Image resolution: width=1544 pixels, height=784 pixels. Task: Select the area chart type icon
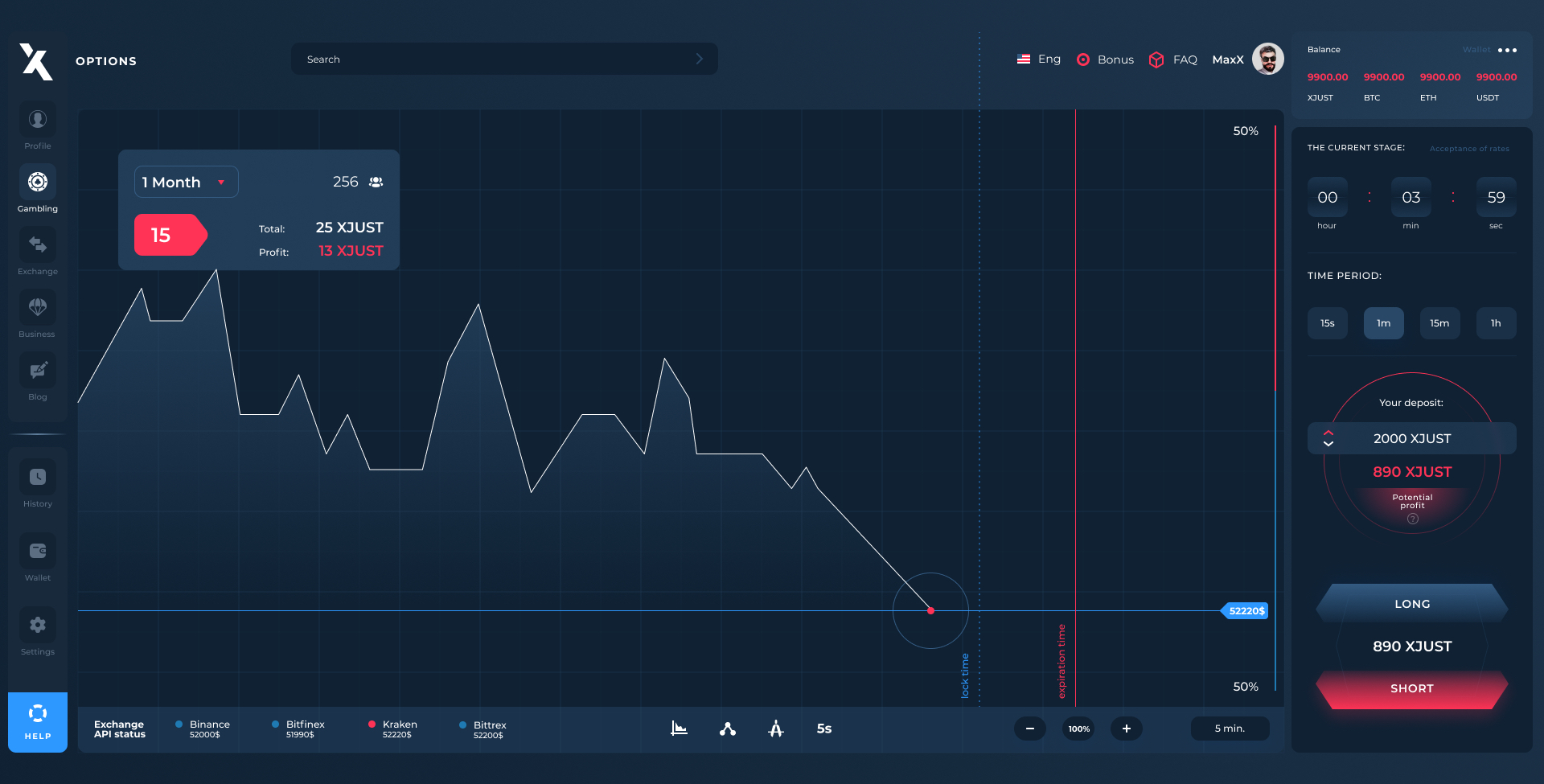tap(680, 729)
